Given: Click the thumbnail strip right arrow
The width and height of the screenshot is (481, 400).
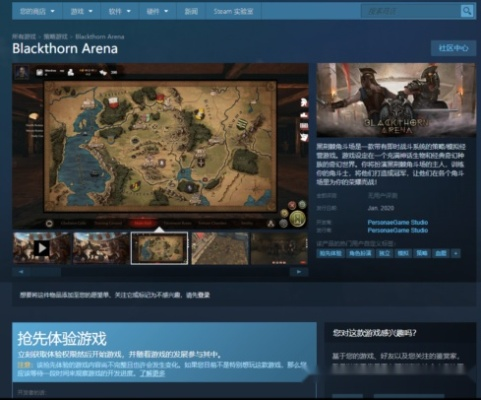Looking at the screenshot, I should pyautogui.click(x=299, y=272).
